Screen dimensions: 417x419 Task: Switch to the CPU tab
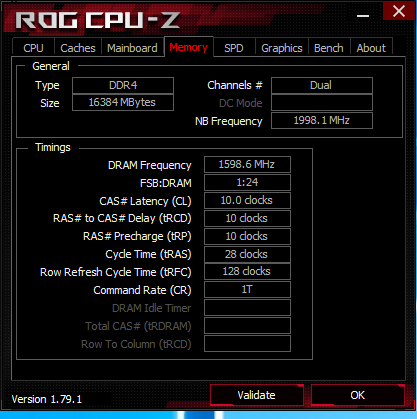(x=33, y=48)
